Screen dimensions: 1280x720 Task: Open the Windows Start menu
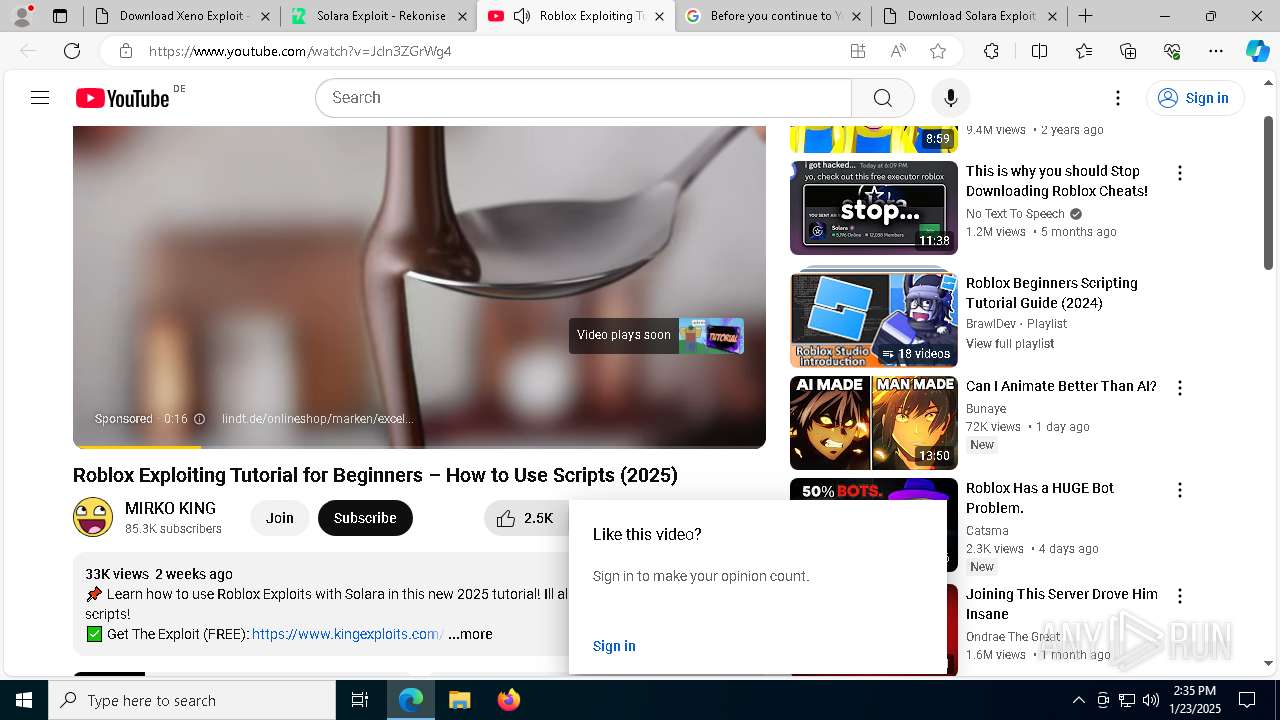pyautogui.click(x=24, y=700)
